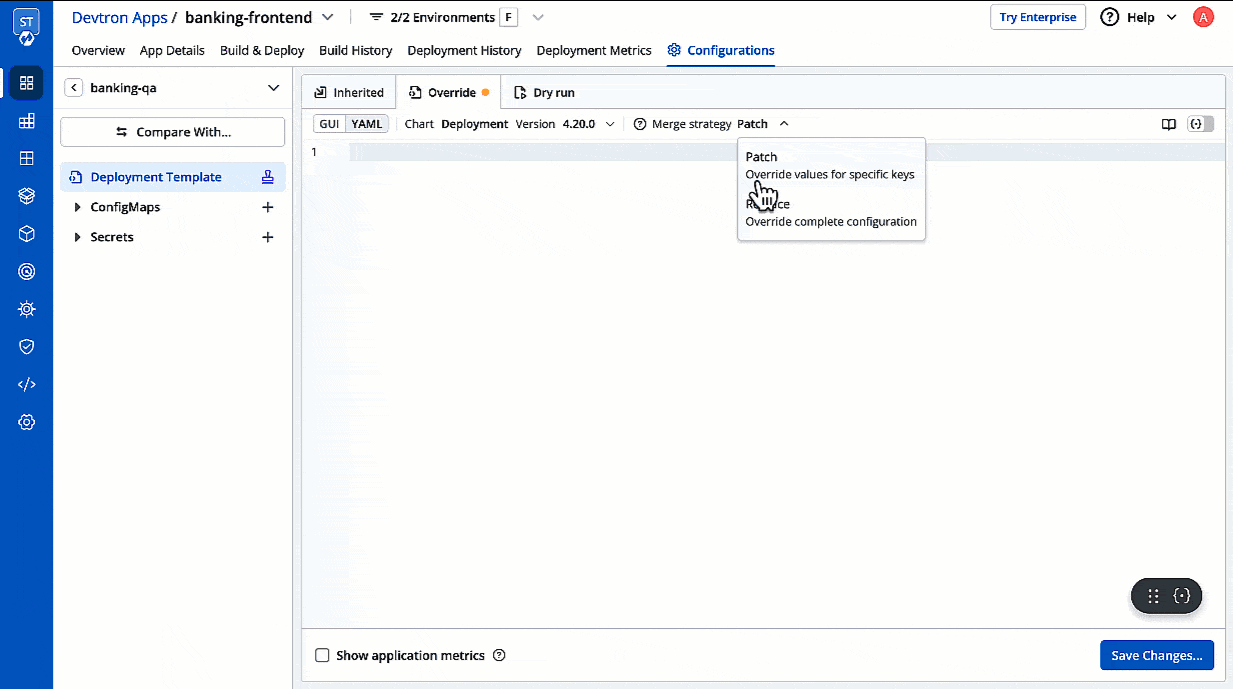This screenshot has width=1233, height=689.
Task: Switch editor mode to GUI
Action: [x=329, y=123]
